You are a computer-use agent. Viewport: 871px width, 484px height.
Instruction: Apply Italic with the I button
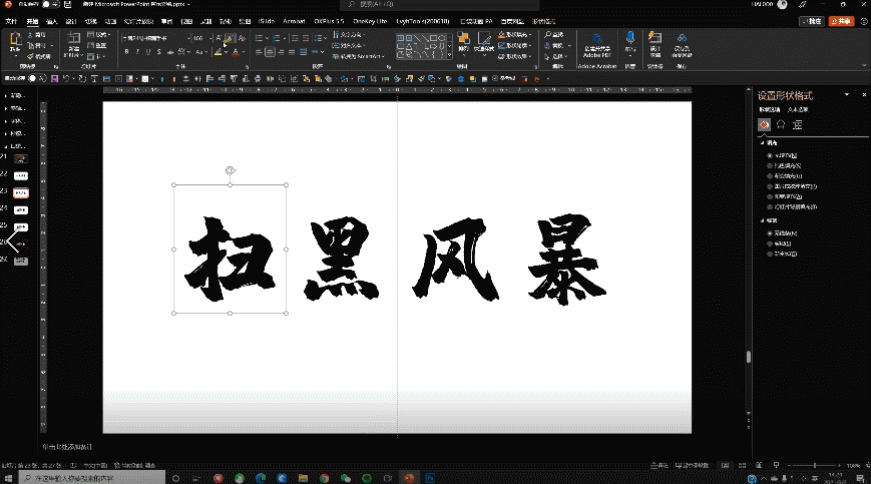(137, 52)
